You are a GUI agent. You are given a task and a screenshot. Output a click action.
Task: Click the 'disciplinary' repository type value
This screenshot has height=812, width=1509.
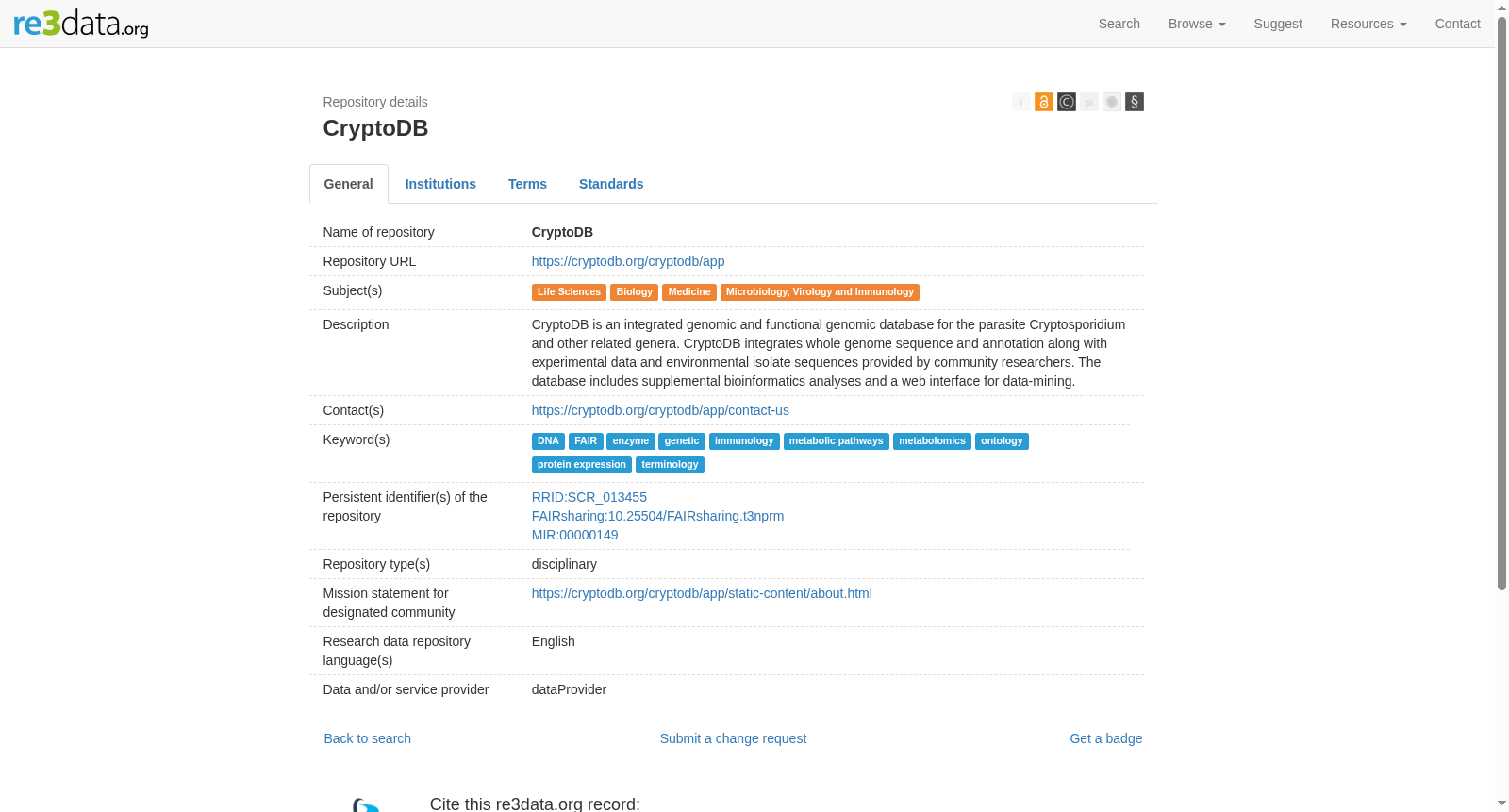coord(564,564)
